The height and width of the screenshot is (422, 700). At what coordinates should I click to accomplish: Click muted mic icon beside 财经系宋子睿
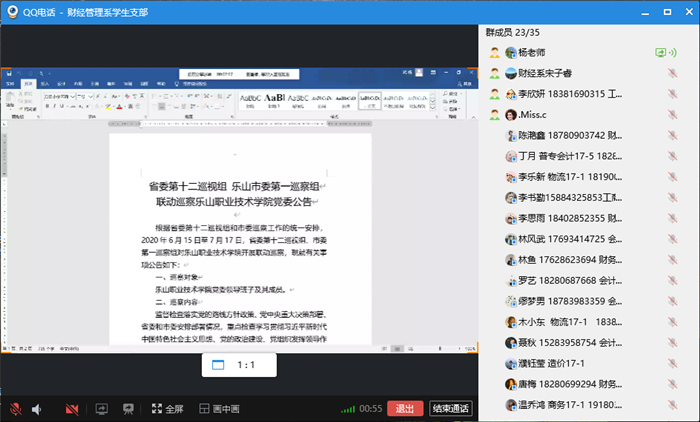pos(672,73)
